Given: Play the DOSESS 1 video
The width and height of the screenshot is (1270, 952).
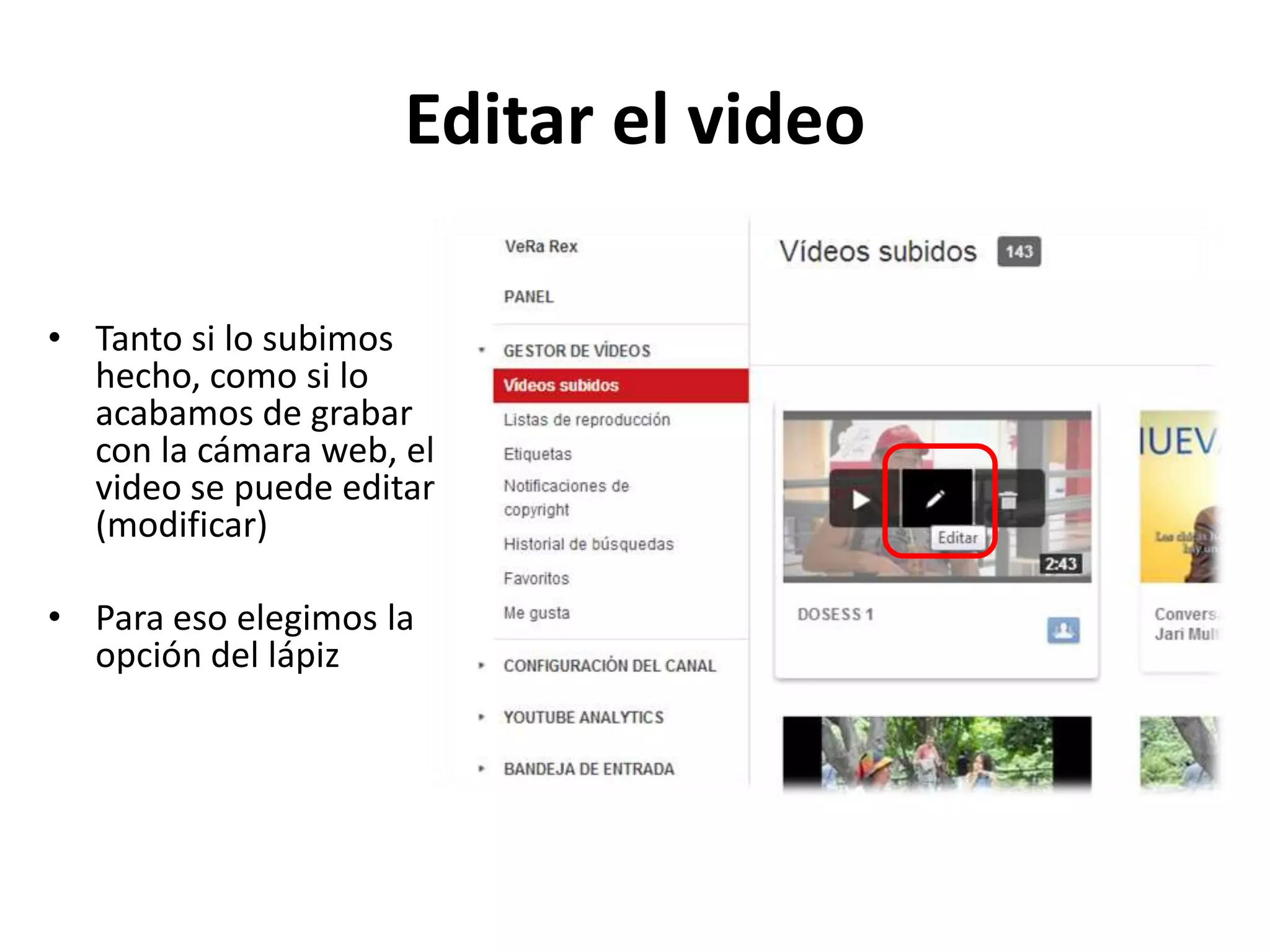Looking at the screenshot, I should [861, 500].
